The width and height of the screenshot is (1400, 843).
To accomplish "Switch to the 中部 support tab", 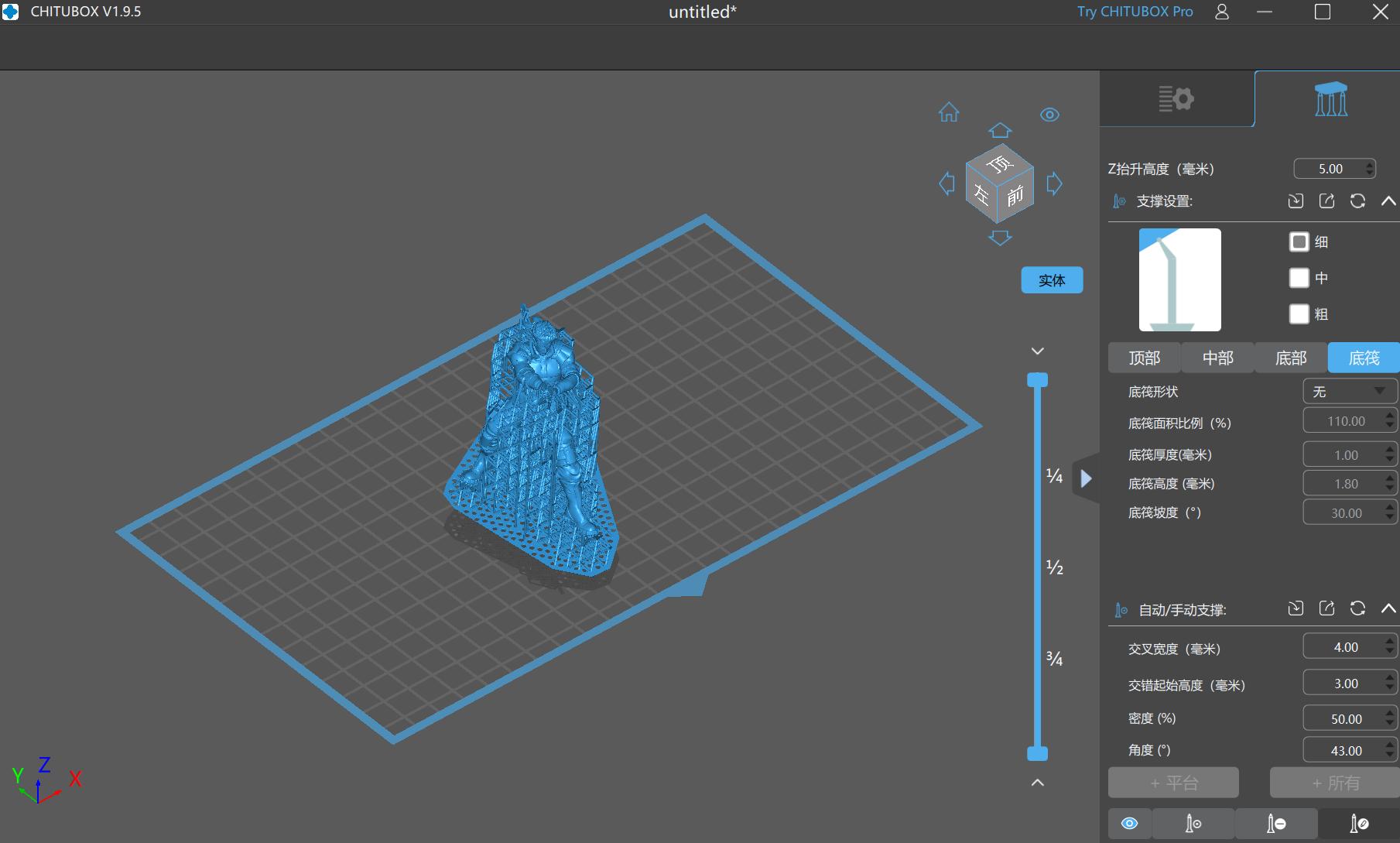I will (x=1217, y=358).
